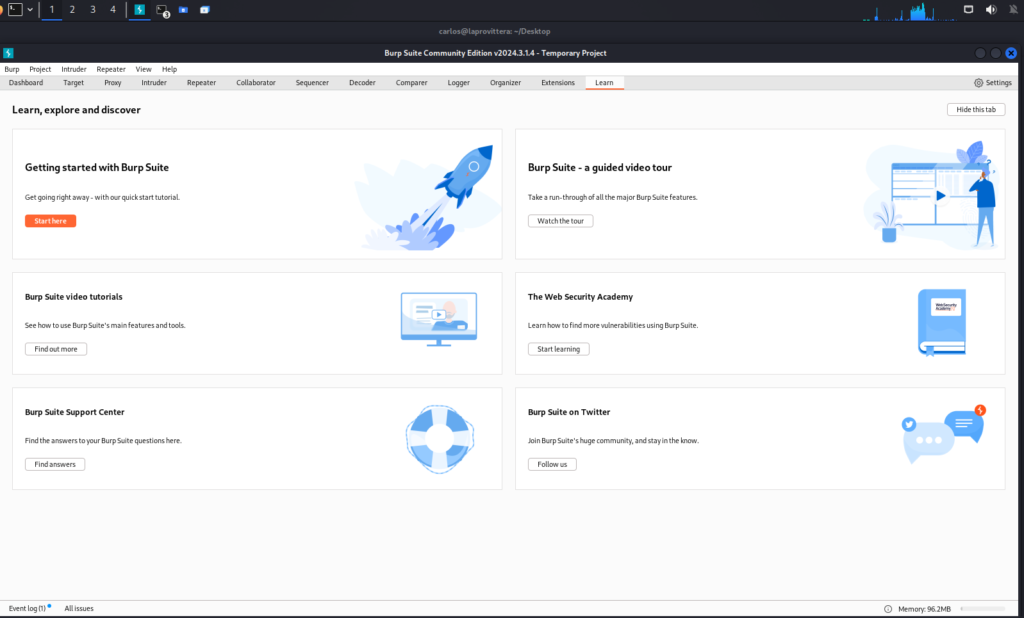Screen dimensions: 1024x618
Task: Switch to the Decoder tab
Action: click(362, 83)
